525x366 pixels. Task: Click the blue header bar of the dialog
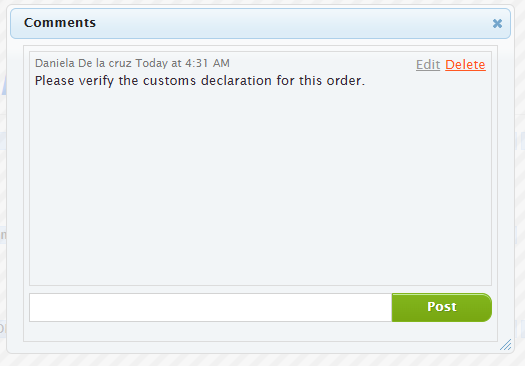260,23
